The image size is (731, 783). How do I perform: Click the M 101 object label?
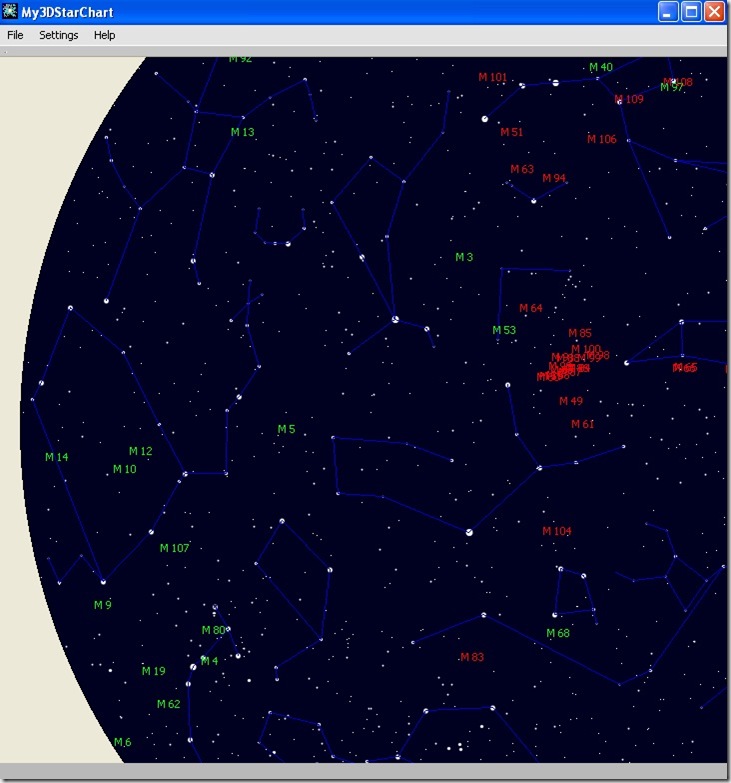click(492, 77)
